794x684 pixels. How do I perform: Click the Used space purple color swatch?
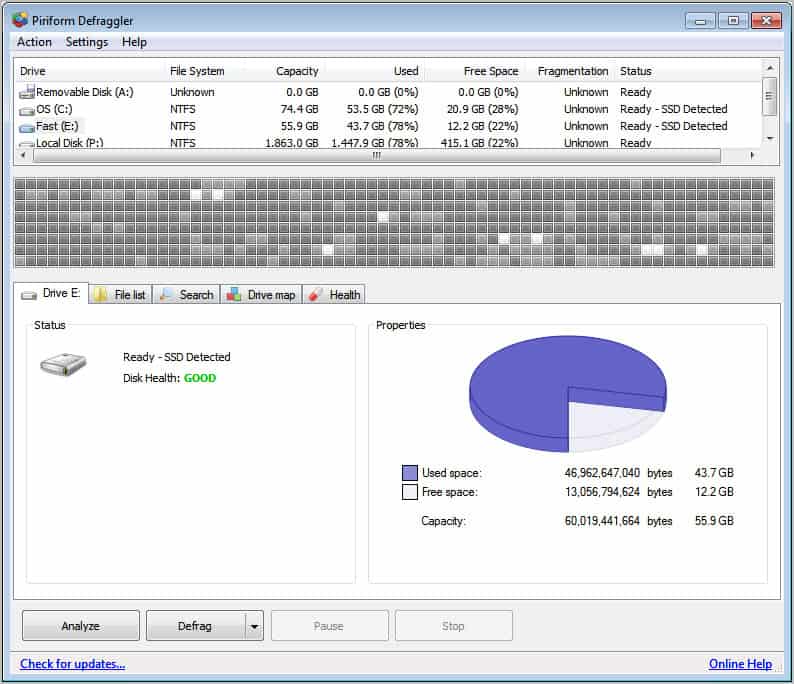pos(409,473)
